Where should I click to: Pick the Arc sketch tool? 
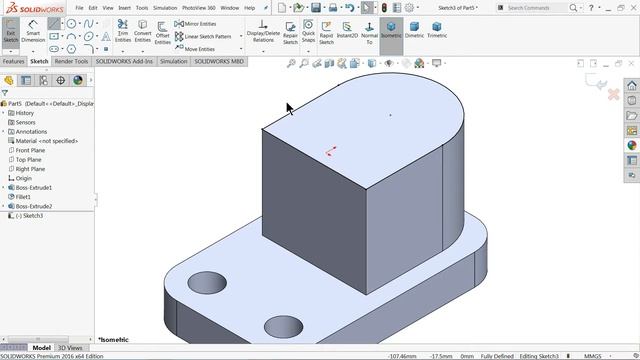click(71, 36)
